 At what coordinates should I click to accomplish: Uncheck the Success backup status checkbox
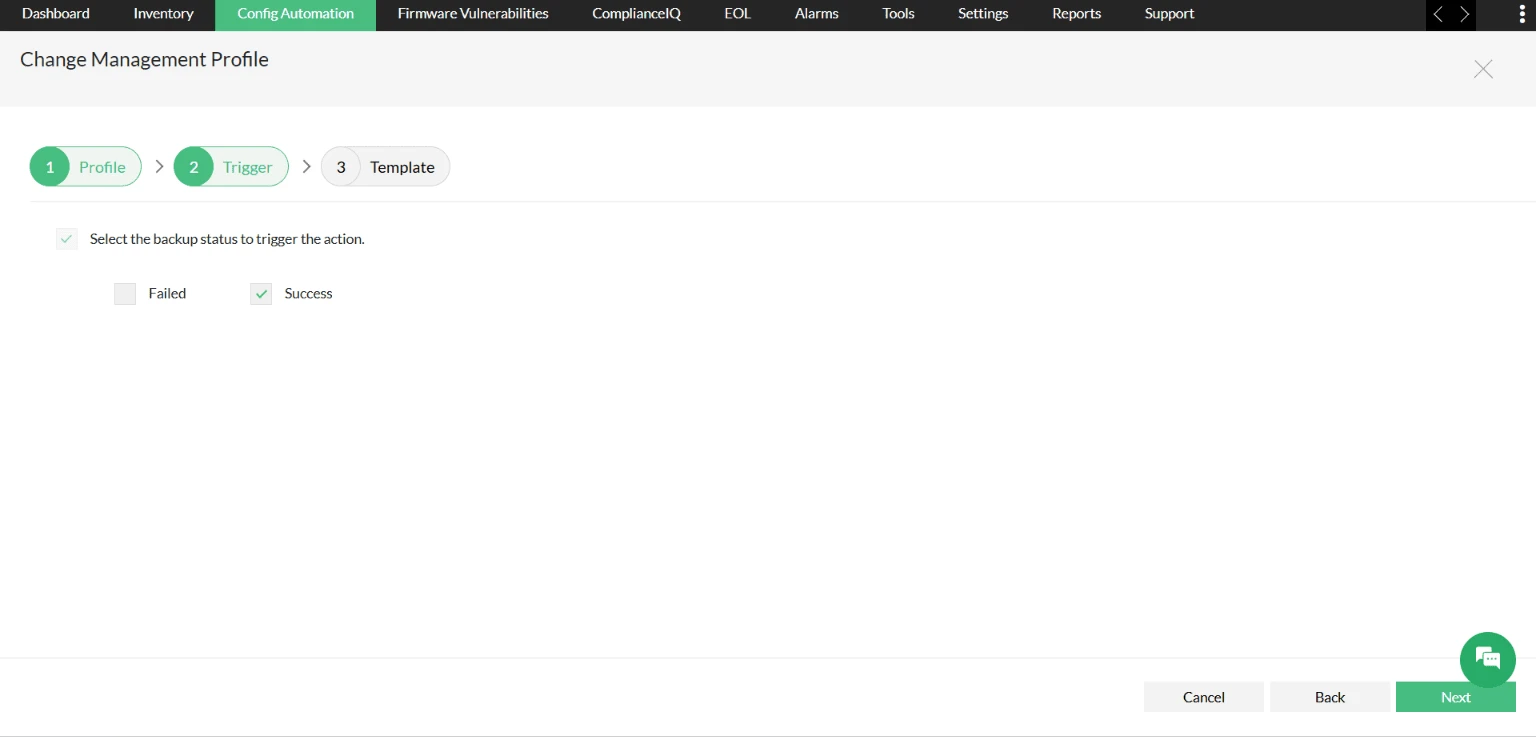point(261,294)
